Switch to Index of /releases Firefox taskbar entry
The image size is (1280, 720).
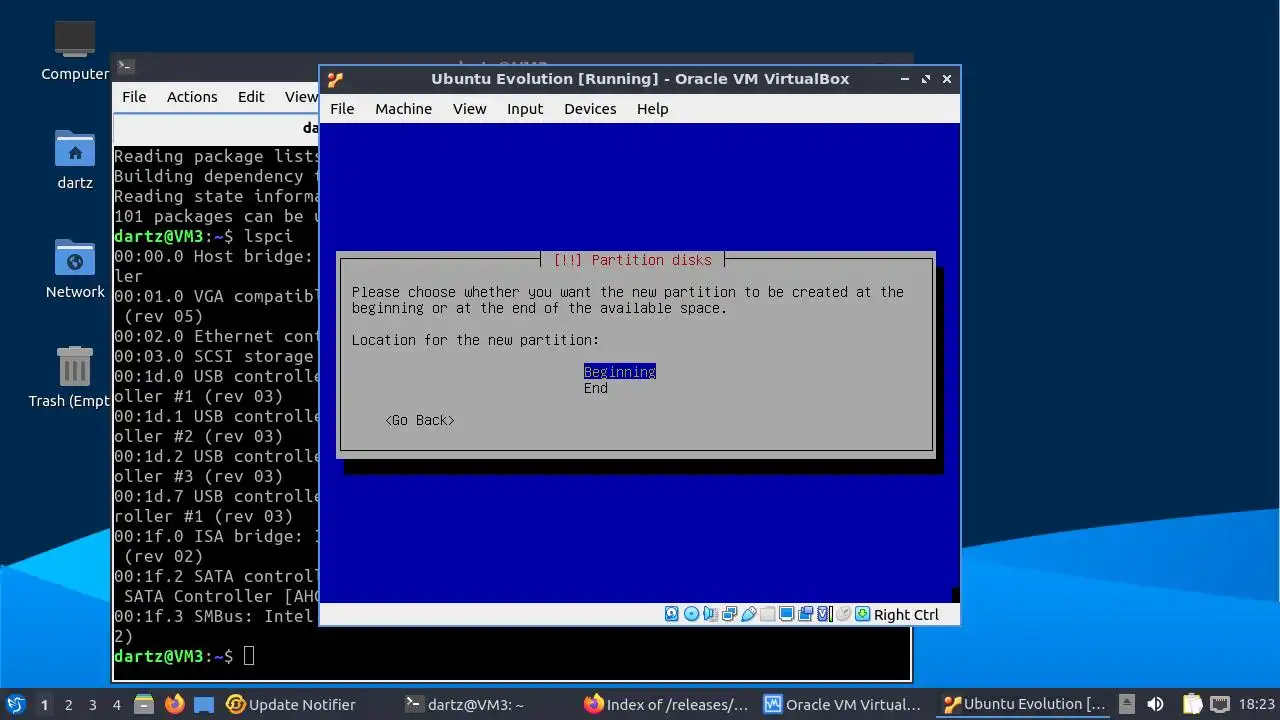pyautogui.click(x=666, y=704)
